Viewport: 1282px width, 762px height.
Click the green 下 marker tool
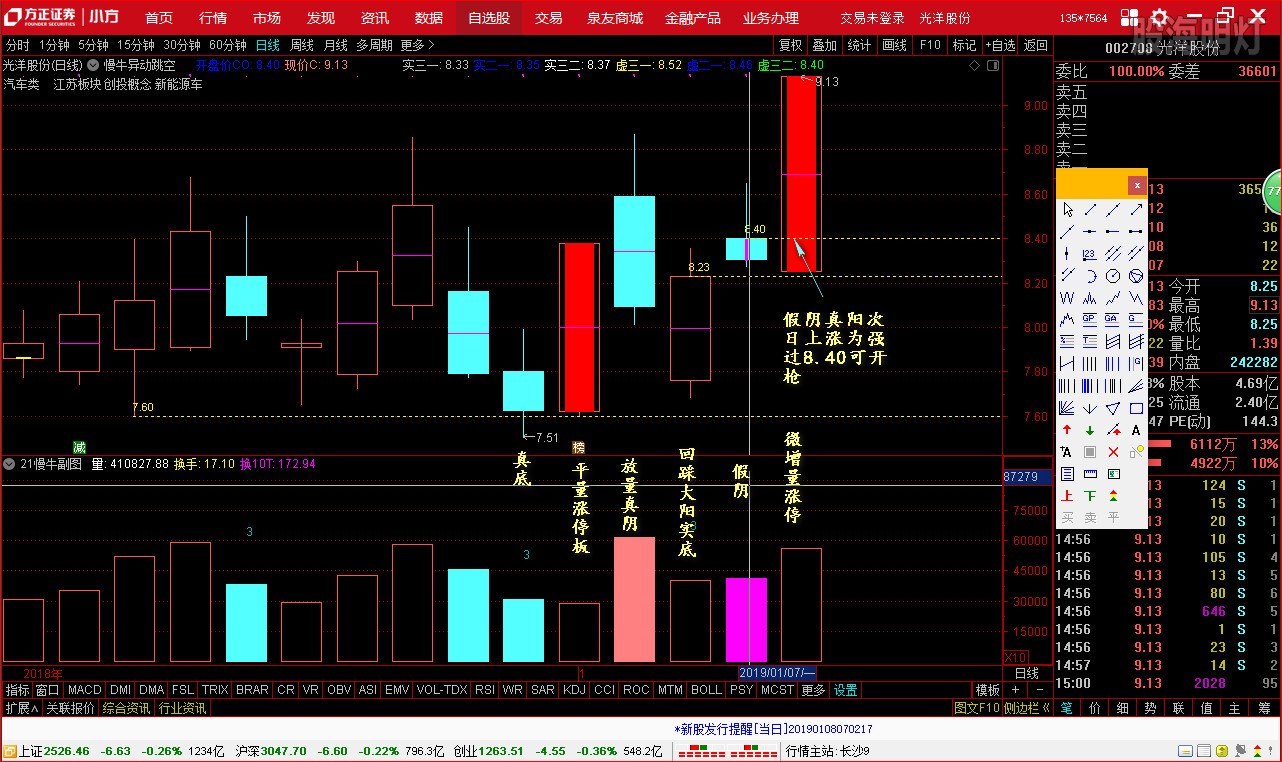pyautogui.click(x=1089, y=495)
